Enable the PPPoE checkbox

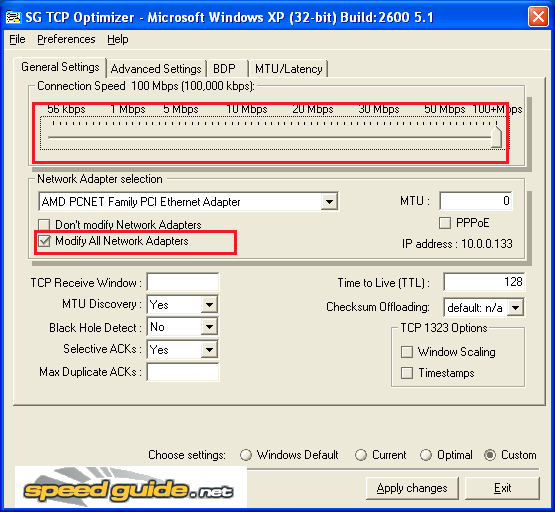tap(445, 223)
